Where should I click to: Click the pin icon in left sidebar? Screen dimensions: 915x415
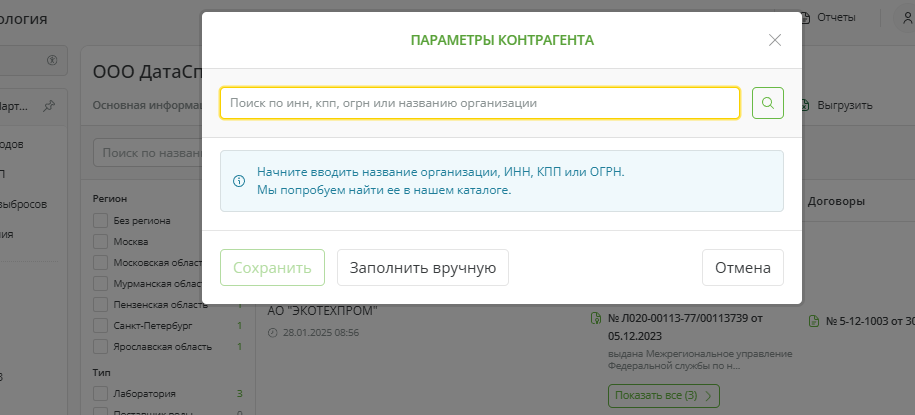coord(49,106)
